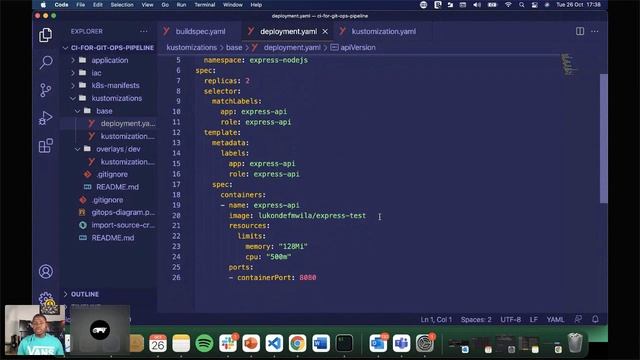This screenshot has width=640, height=360.
Task: Open Spotify from the dock
Action: tap(204, 343)
